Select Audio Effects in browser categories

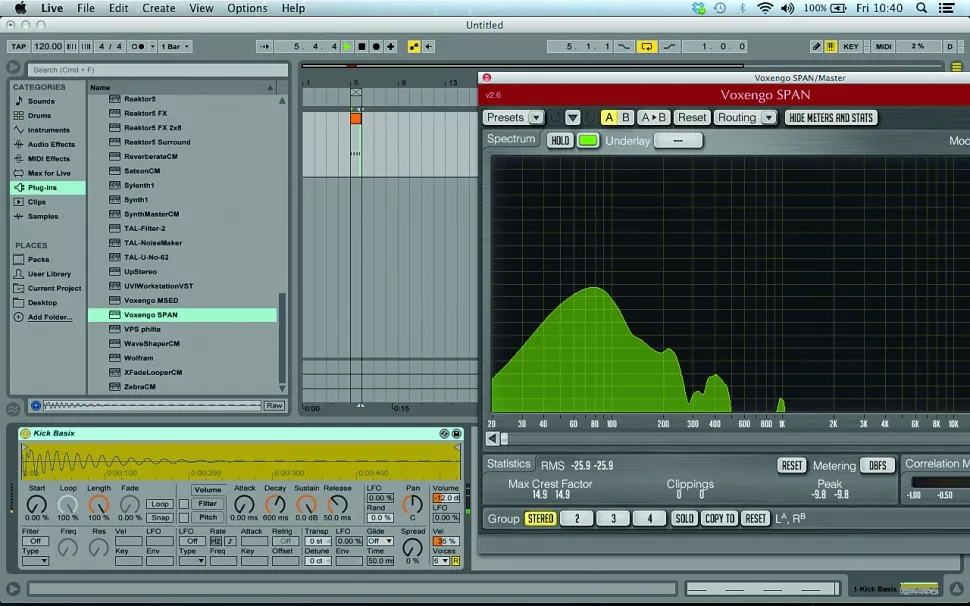point(50,144)
